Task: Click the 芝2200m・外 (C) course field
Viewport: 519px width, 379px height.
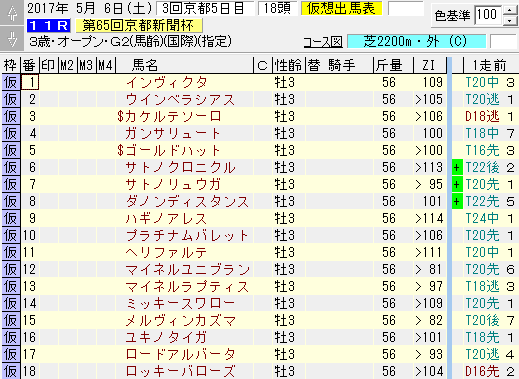Action: pos(416,42)
